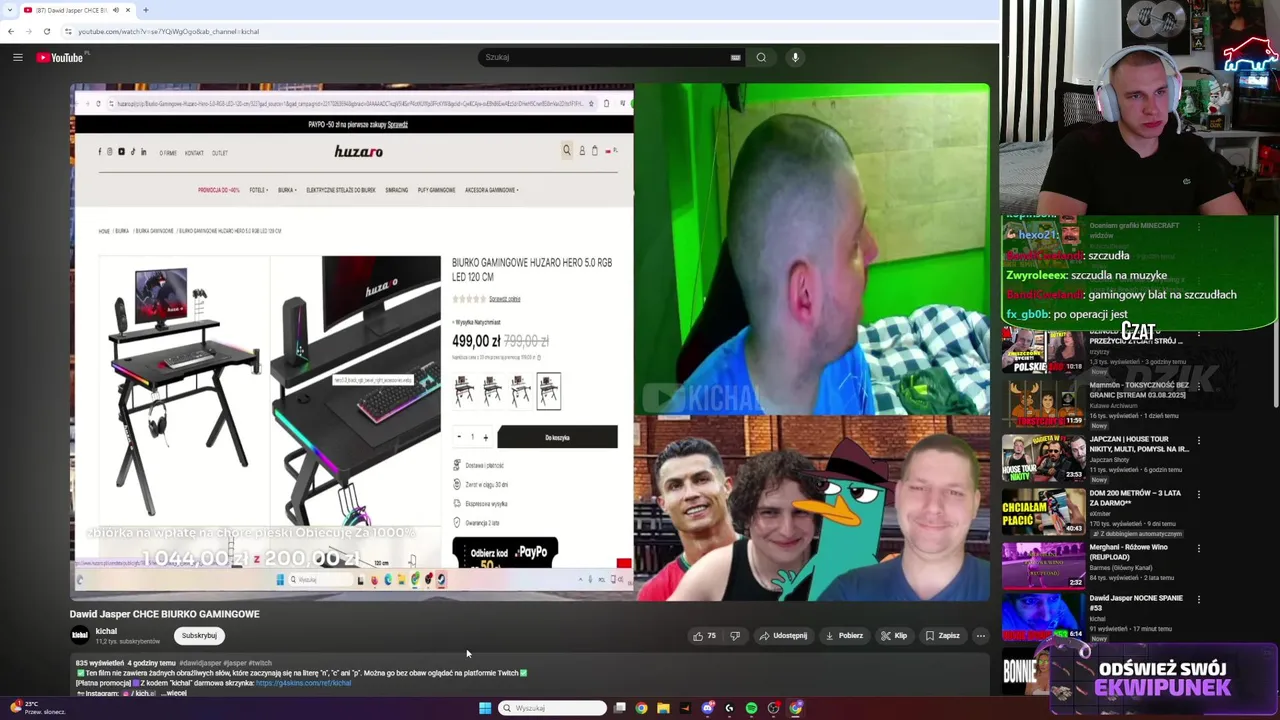Mute the Dawid Jasper tab audio
The width and height of the screenshot is (1280, 720).
click(115, 10)
